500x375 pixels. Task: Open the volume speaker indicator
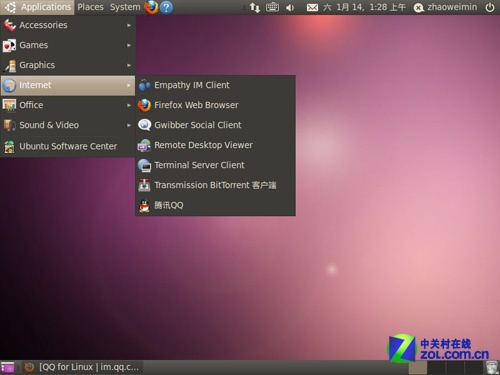pyautogui.click(x=290, y=7)
